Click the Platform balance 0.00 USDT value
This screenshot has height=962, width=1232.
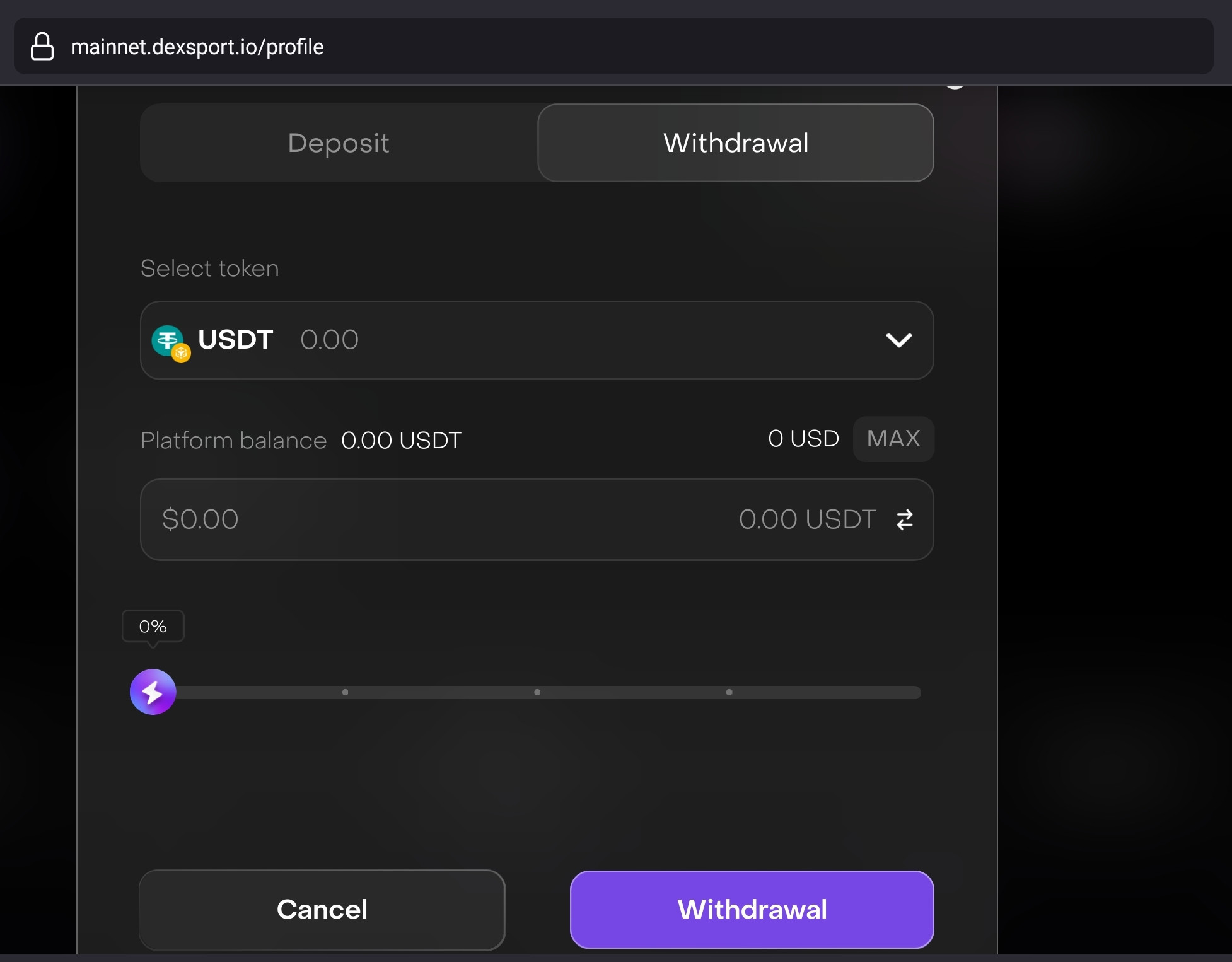401,441
